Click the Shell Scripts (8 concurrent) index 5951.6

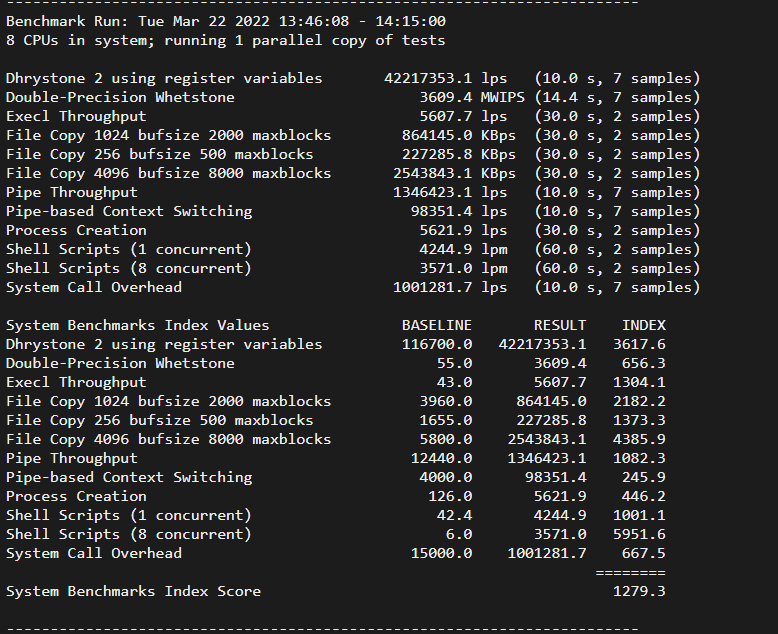click(x=640, y=534)
